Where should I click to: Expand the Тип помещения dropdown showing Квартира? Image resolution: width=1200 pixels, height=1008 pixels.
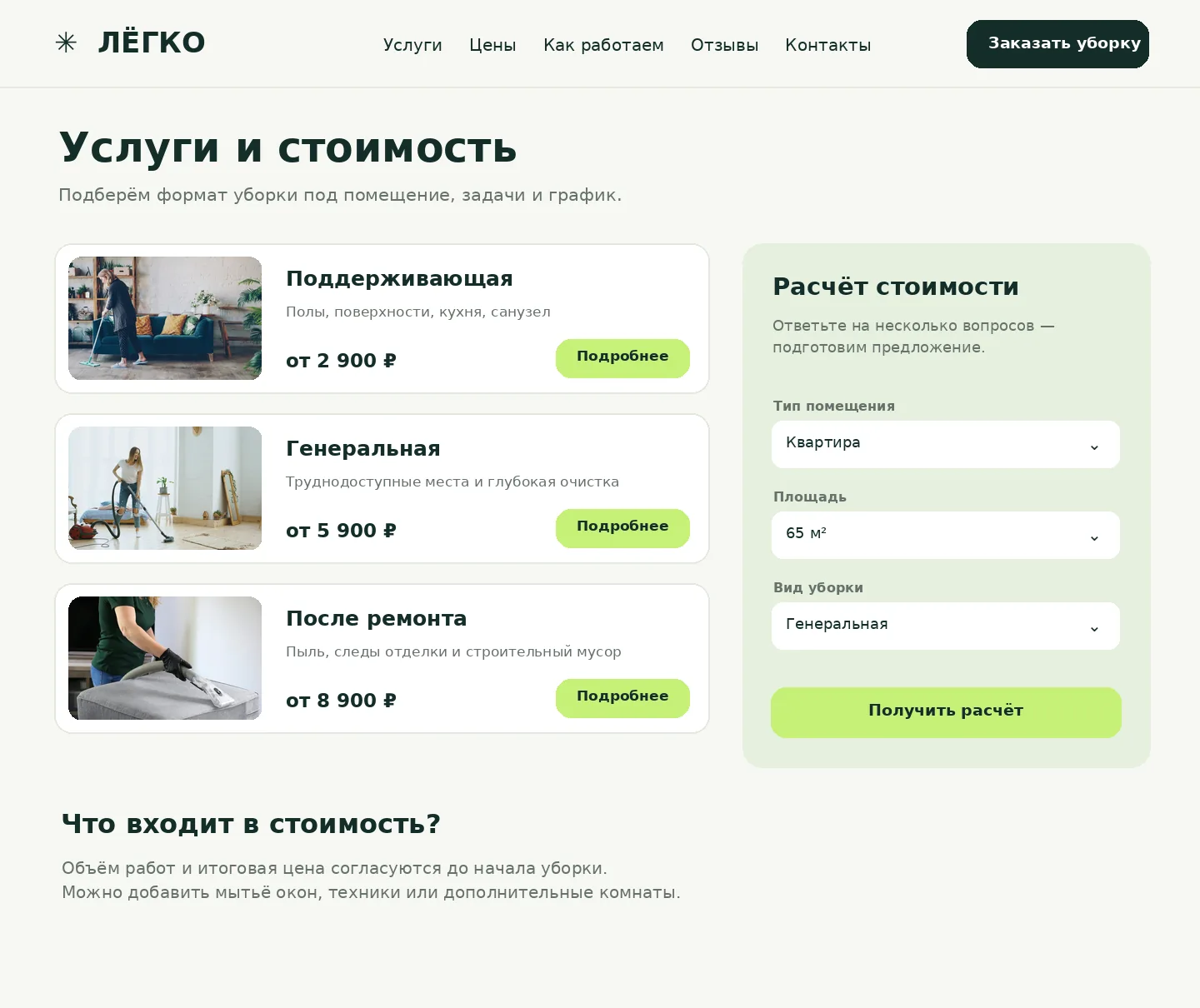[946, 444]
